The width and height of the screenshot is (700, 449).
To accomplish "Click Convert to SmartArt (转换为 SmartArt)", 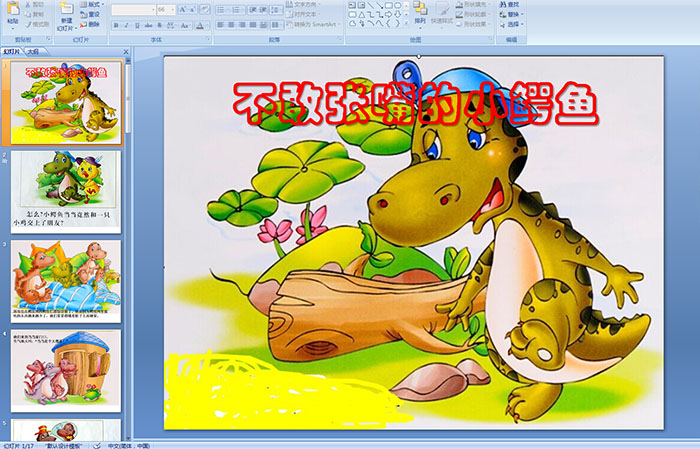I will [x=313, y=24].
